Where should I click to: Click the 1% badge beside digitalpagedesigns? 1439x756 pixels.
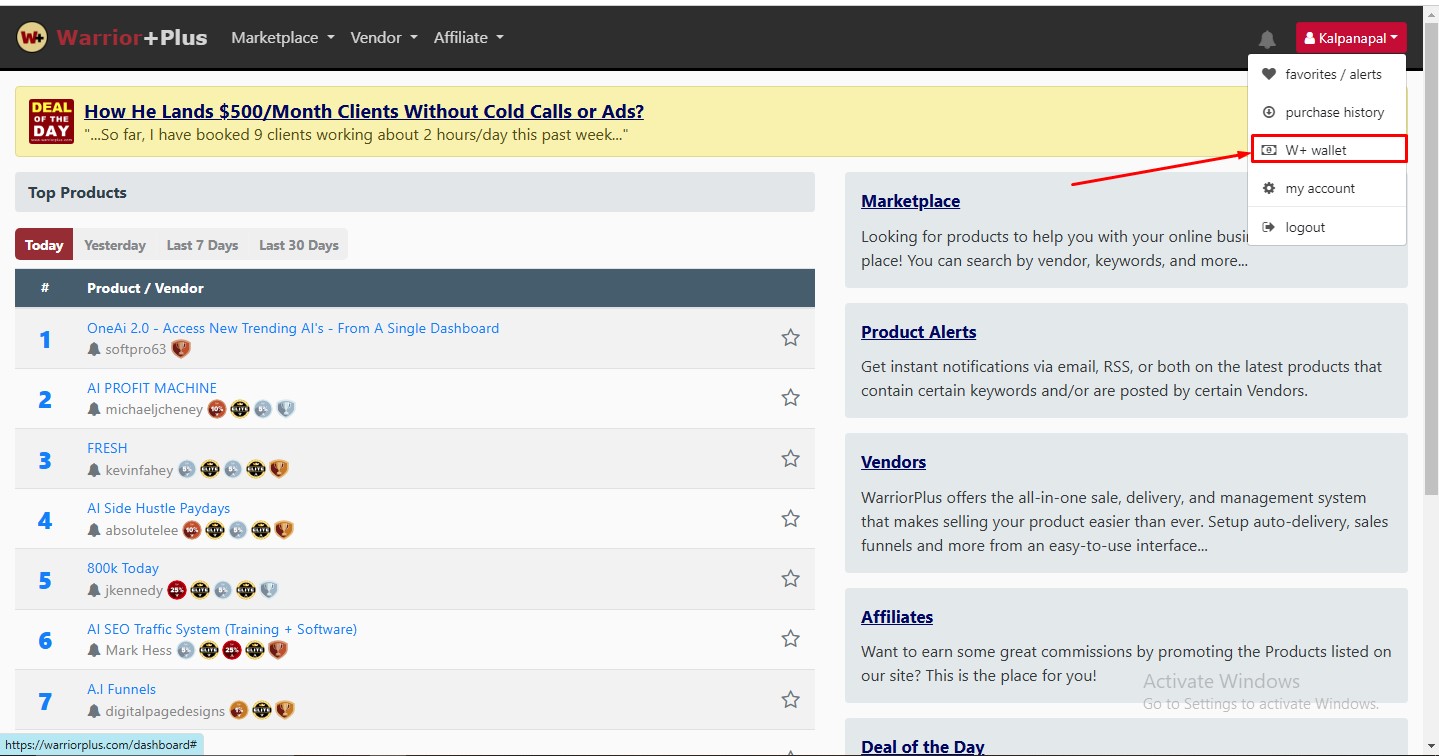pyautogui.click(x=239, y=711)
